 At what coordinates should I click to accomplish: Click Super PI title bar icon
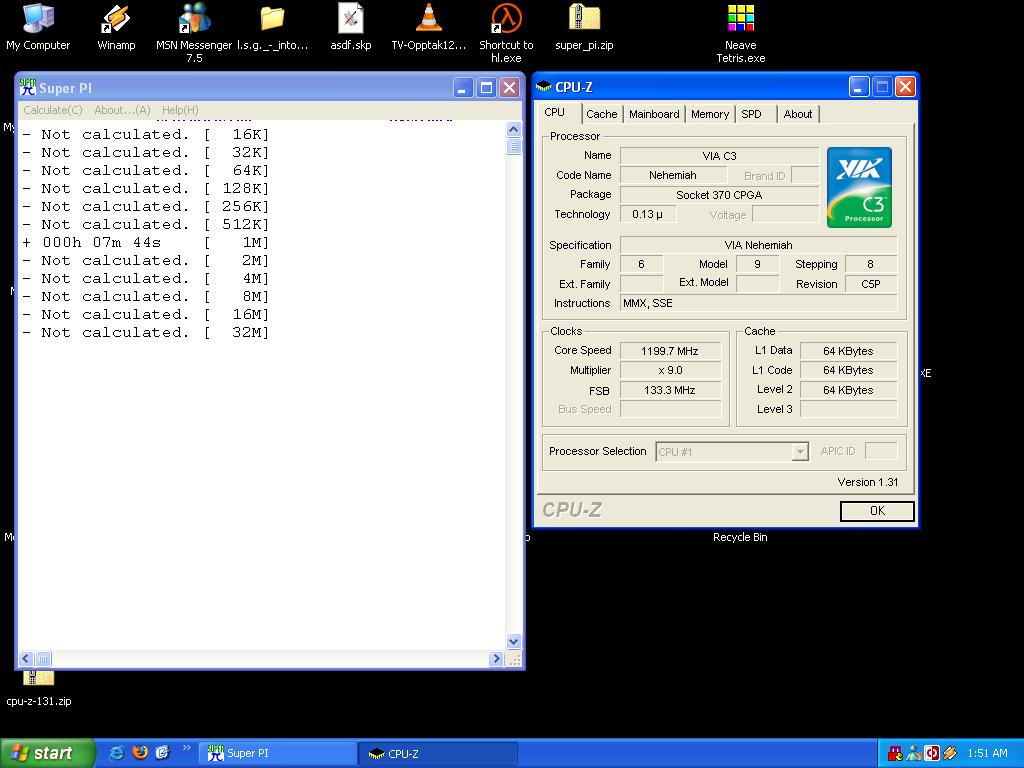point(27,88)
